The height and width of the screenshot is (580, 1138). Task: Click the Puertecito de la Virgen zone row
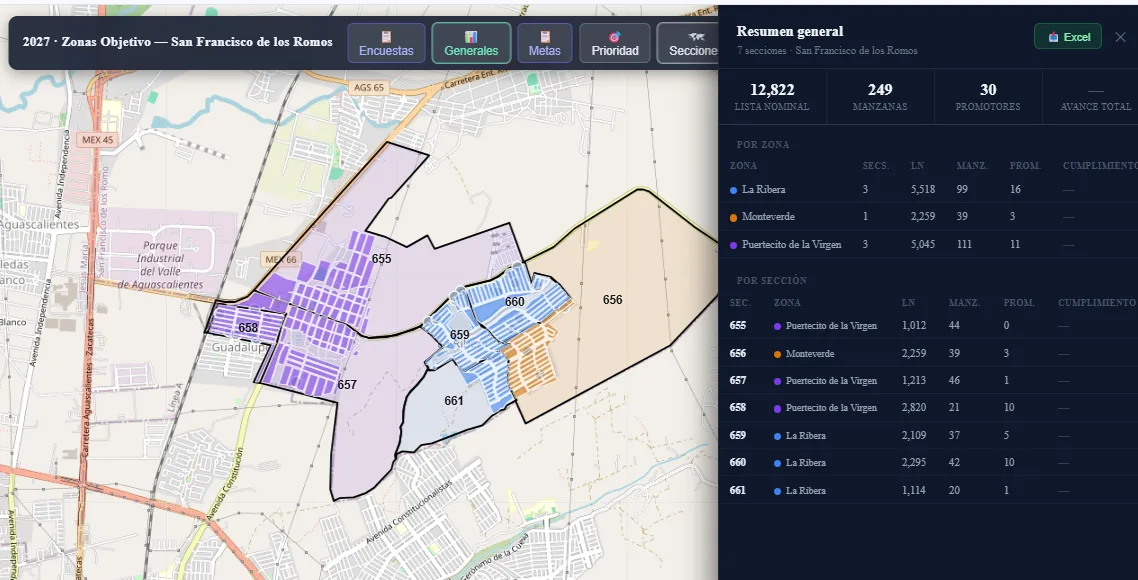pos(928,244)
